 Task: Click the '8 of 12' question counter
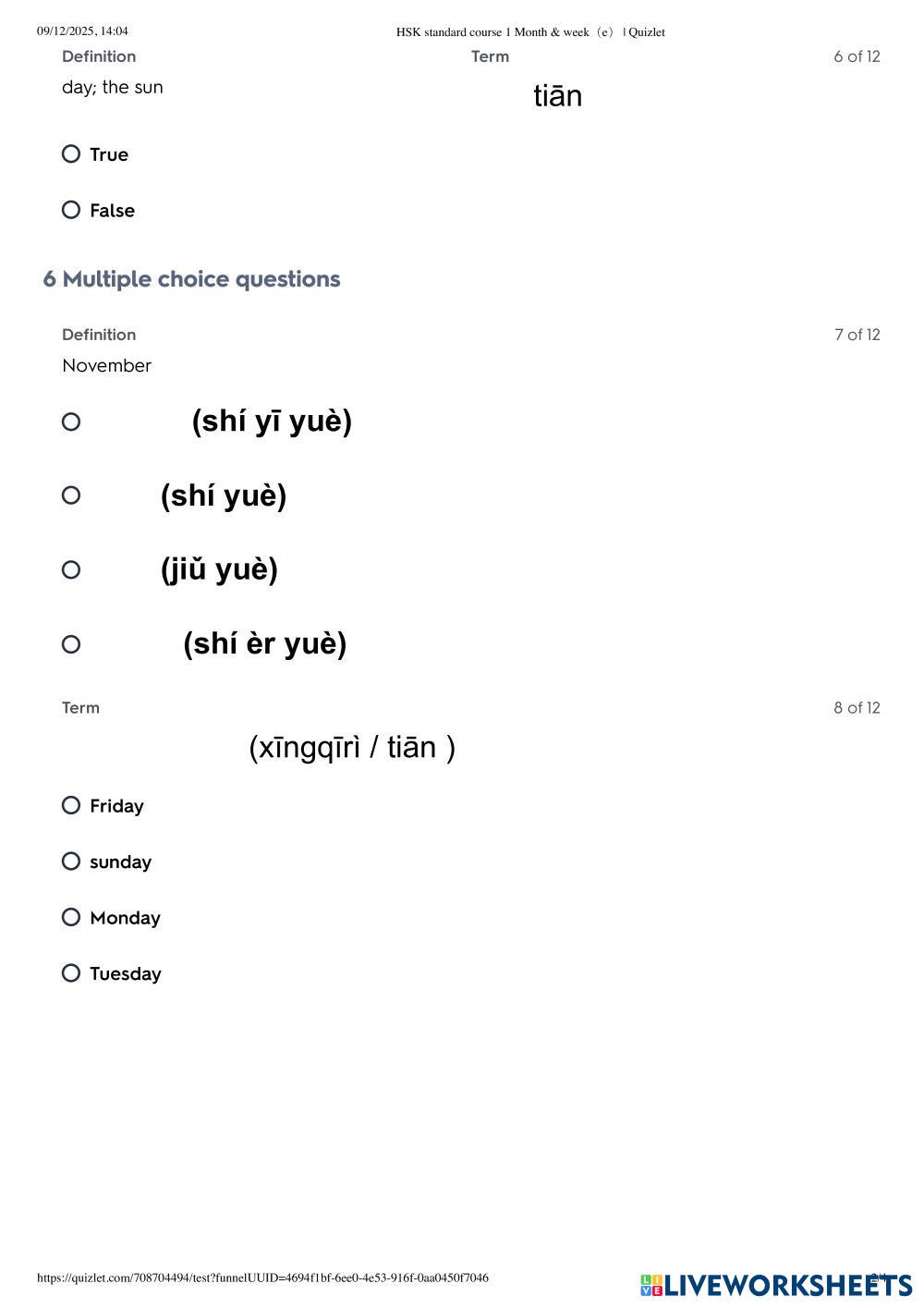(857, 708)
